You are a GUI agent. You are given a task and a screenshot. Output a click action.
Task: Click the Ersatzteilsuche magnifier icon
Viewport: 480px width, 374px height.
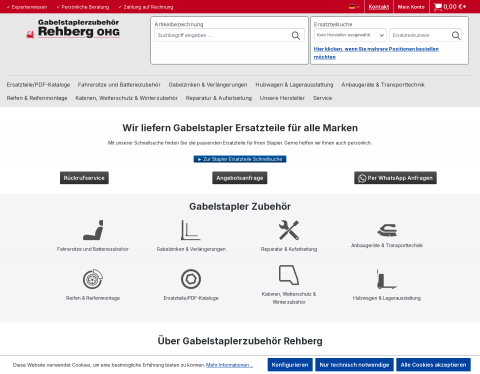point(456,35)
